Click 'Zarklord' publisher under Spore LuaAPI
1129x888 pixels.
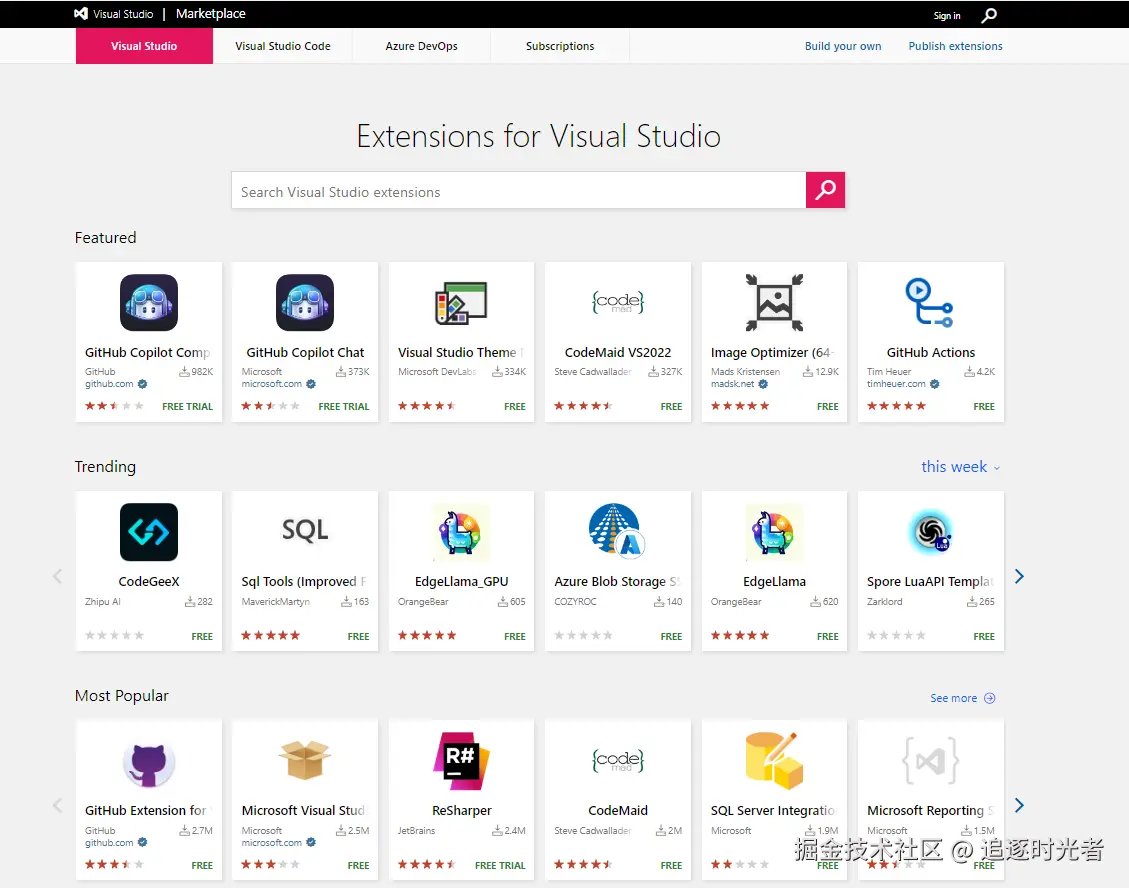click(885, 601)
